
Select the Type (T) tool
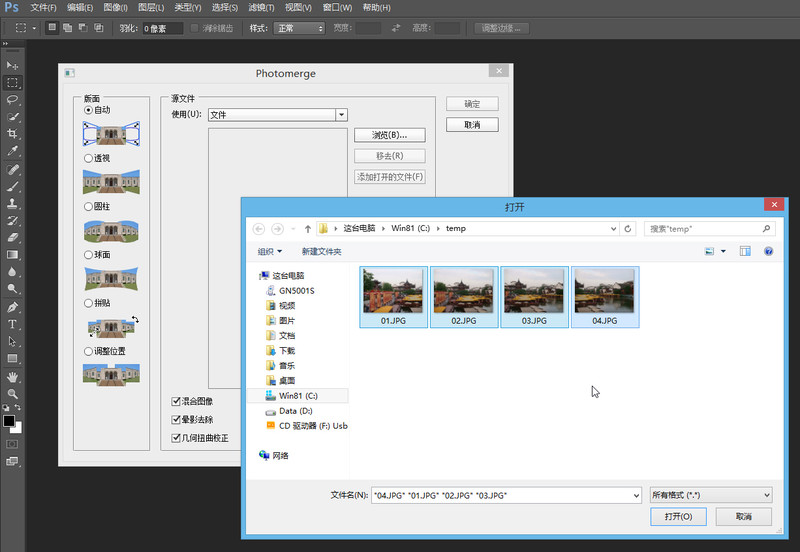tap(13, 324)
